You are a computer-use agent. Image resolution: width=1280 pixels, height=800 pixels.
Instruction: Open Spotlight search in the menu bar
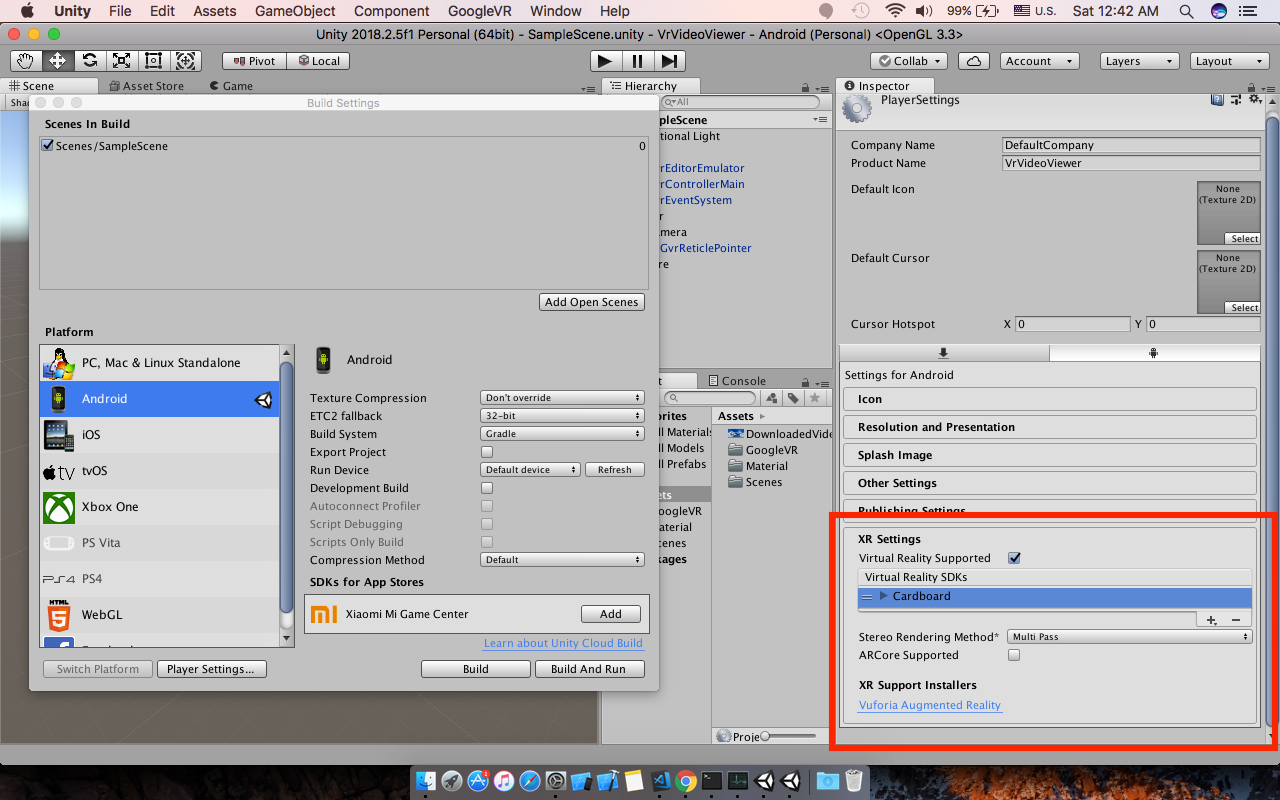click(x=1186, y=11)
